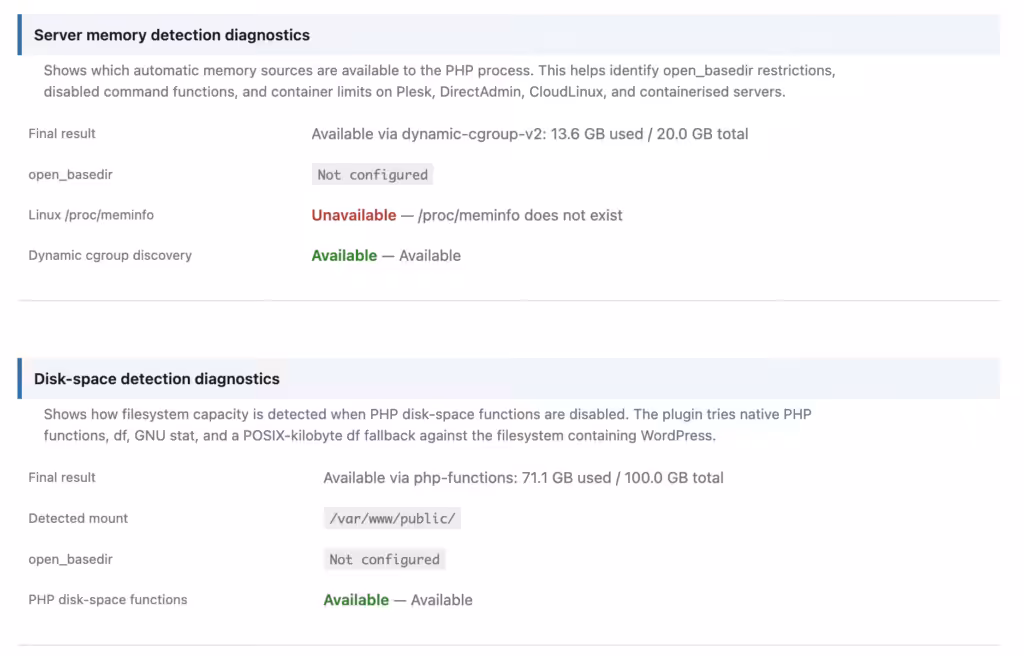
Task: Click the Server memory detection diagnostics heading
Action: click(172, 35)
